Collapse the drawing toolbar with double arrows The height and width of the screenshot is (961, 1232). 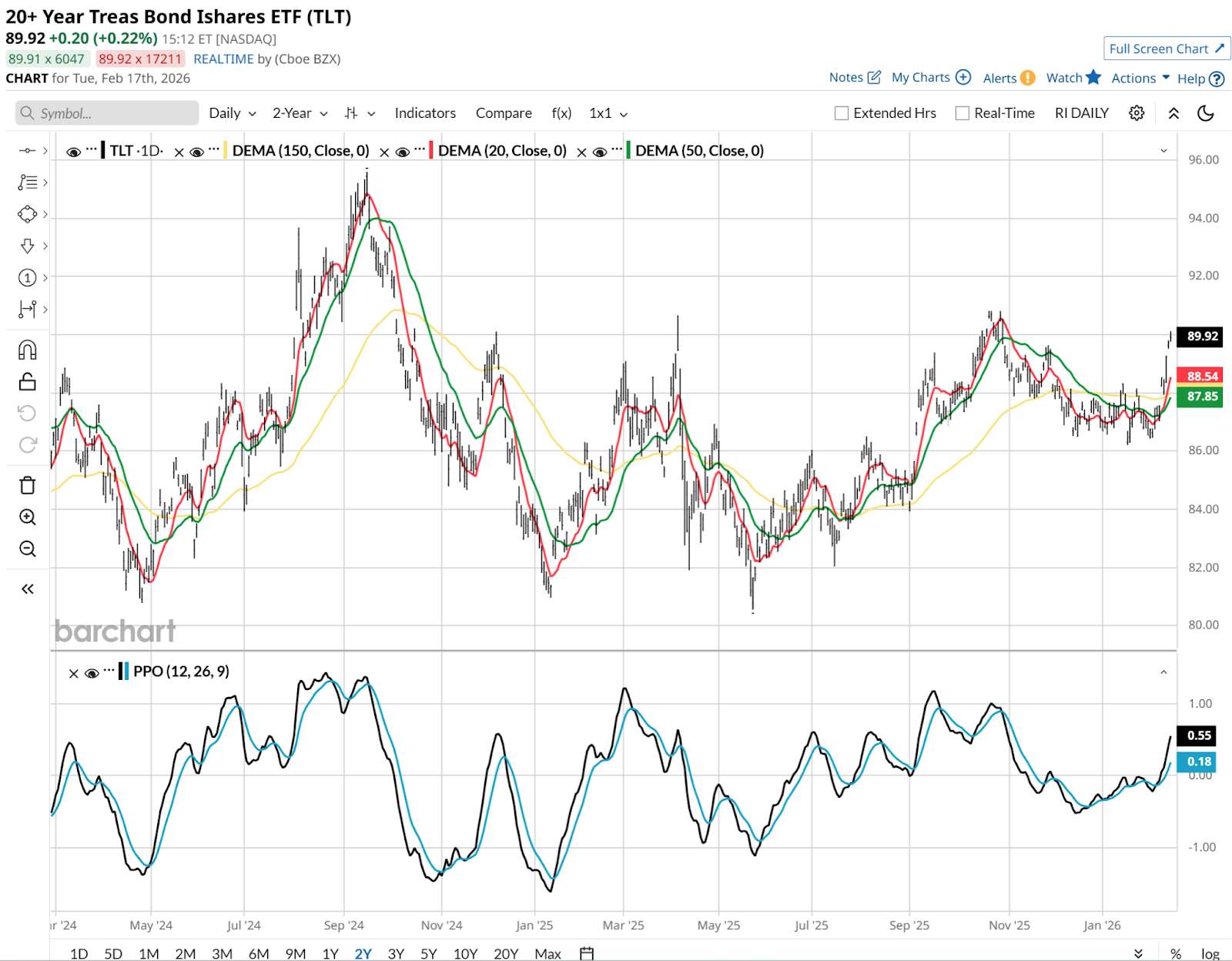pyautogui.click(x=27, y=589)
